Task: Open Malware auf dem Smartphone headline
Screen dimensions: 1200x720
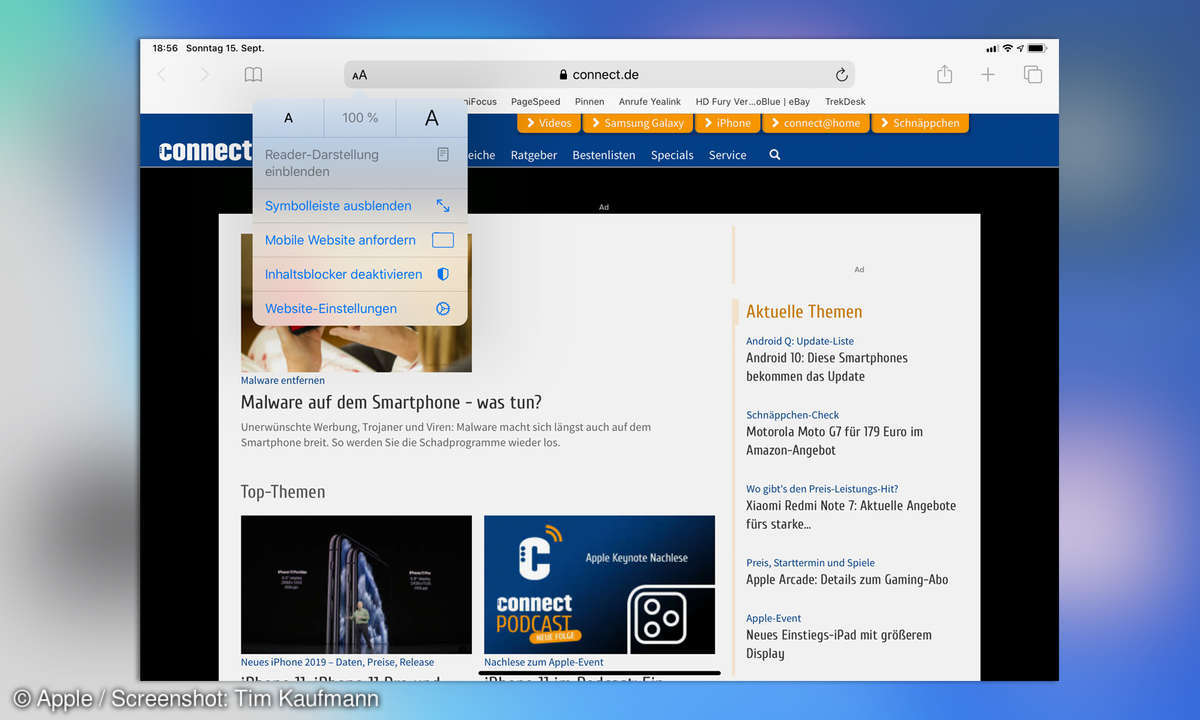Action: point(391,403)
